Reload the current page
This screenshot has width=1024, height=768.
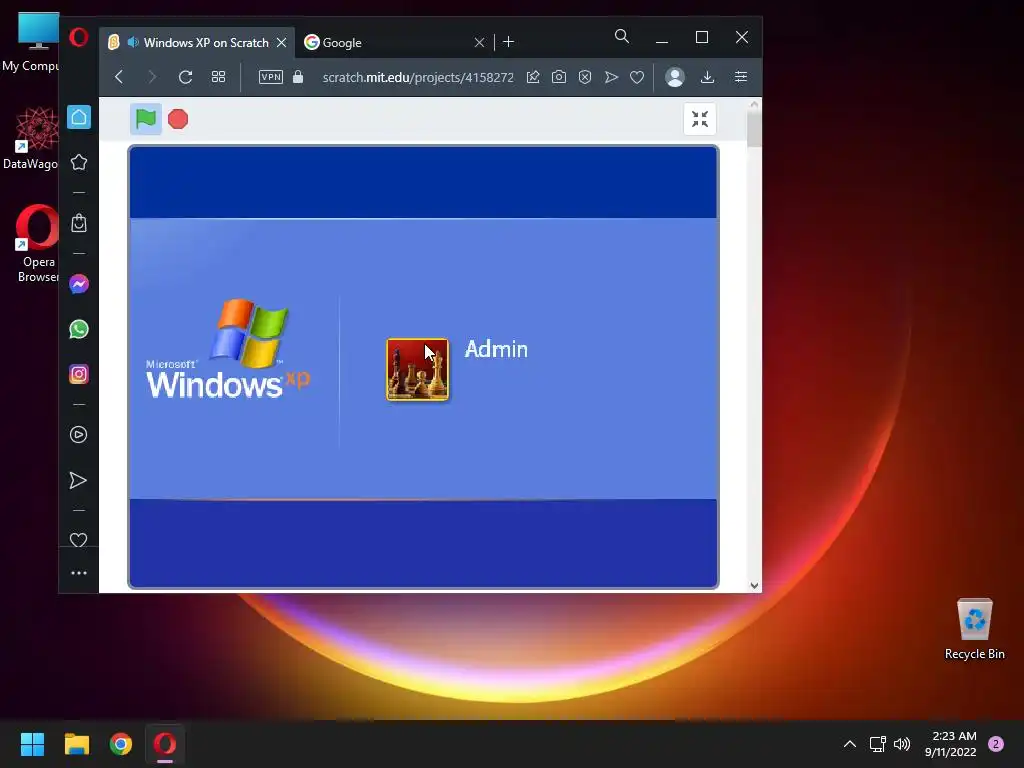[x=185, y=77]
